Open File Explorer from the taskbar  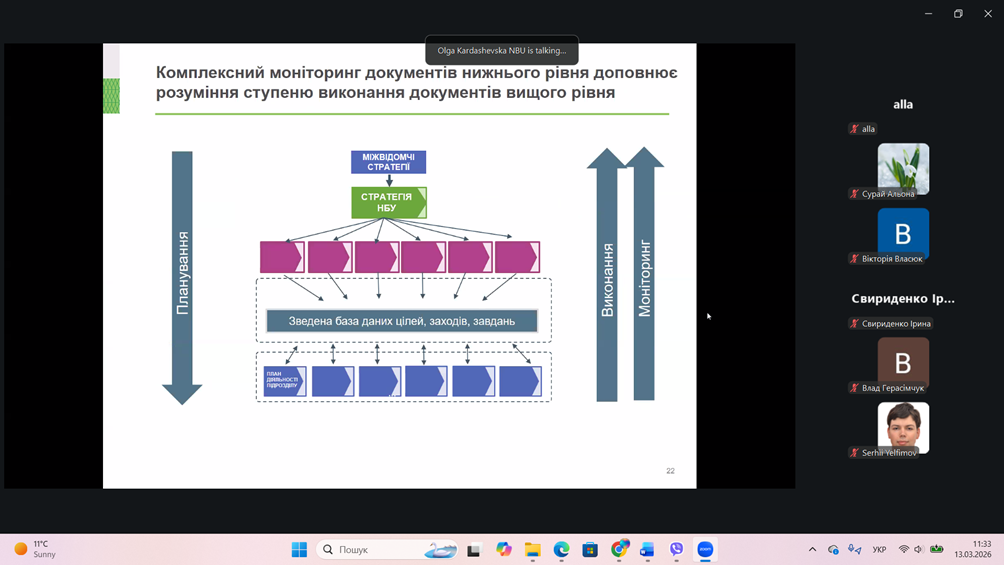533,549
